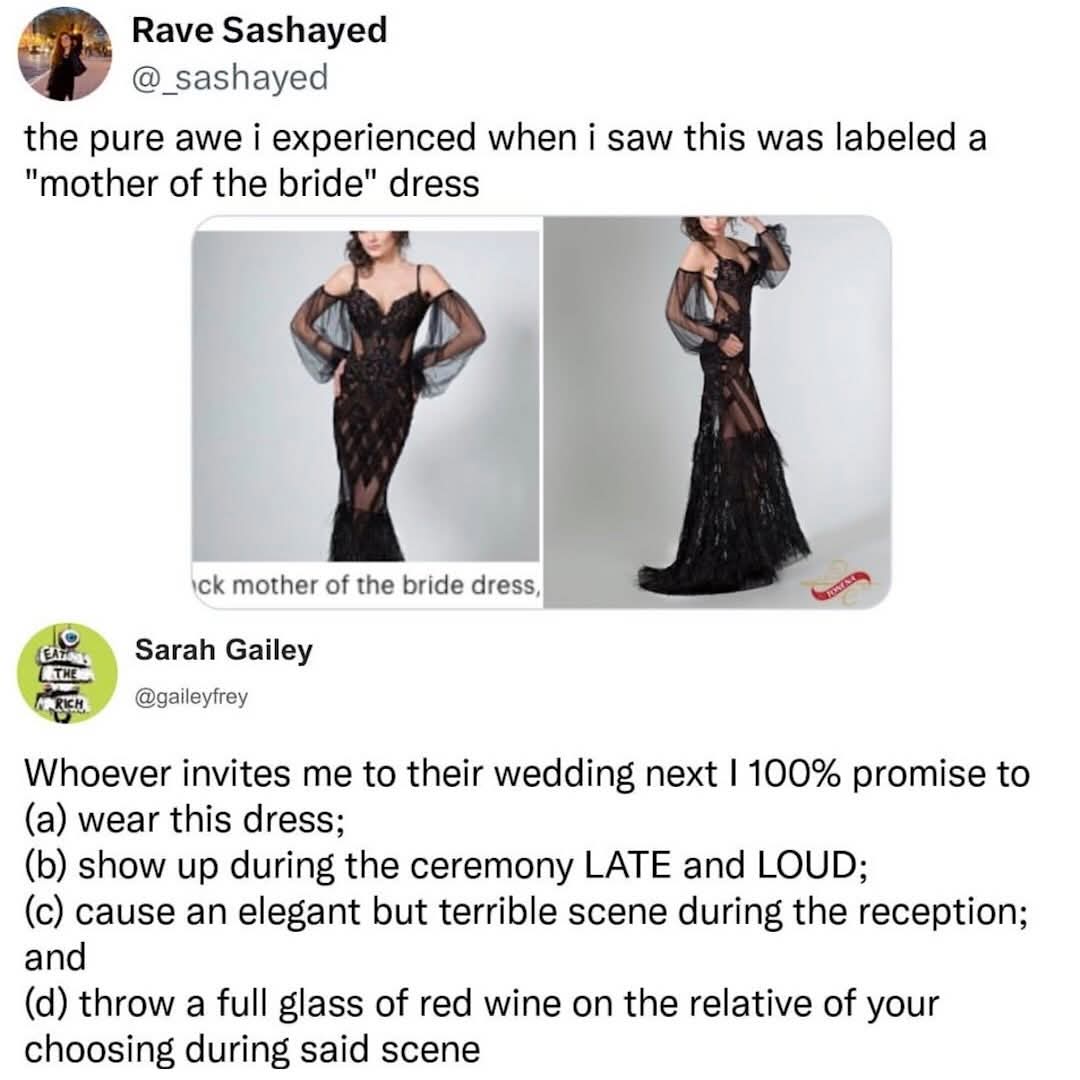Click Sarah Gailey's Eat The Rich avatar
The image size is (1080, 1080).
click(68, 674)
